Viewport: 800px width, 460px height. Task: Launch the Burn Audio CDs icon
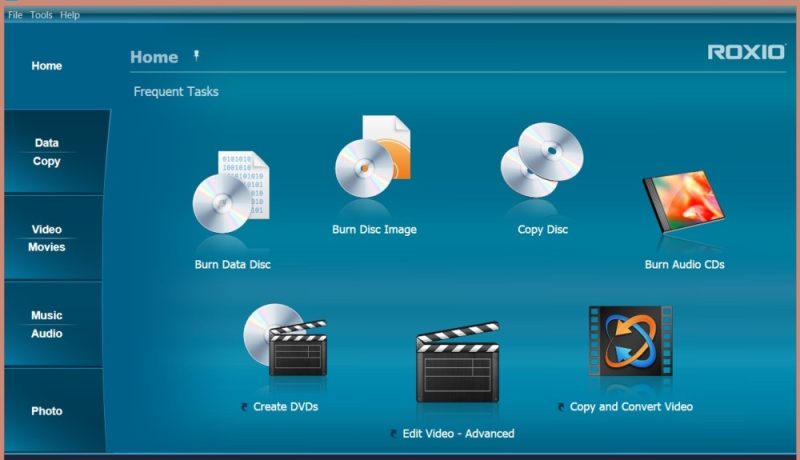[684, 207]
